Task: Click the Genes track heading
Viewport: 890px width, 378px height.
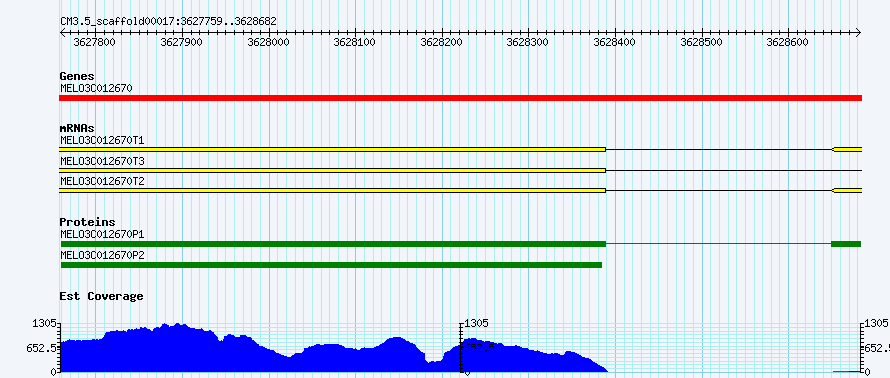Action: coord(77,76)
